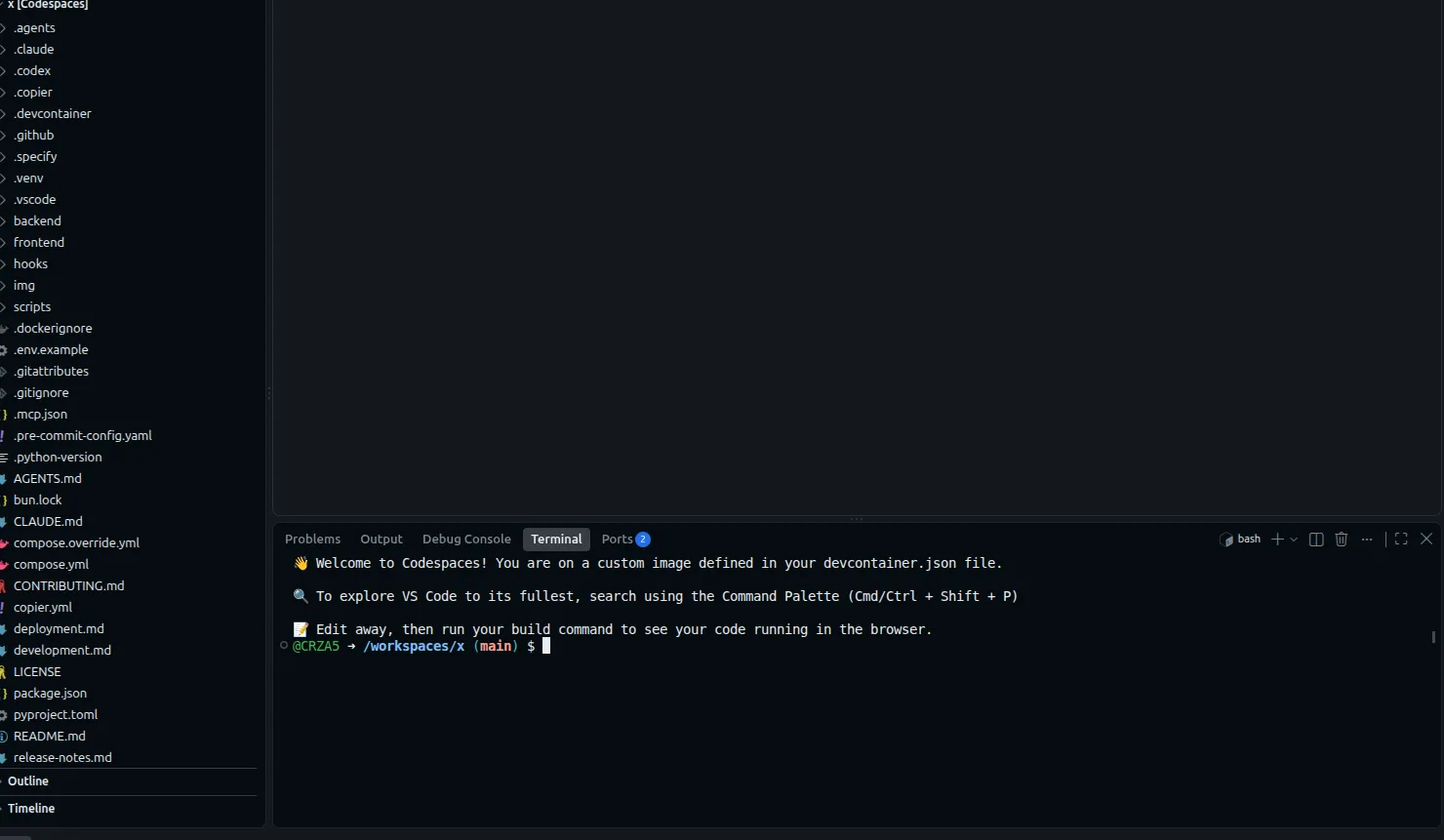
Task: Open the terminal panel's more actions menu
Action: tap(1367, 540)
